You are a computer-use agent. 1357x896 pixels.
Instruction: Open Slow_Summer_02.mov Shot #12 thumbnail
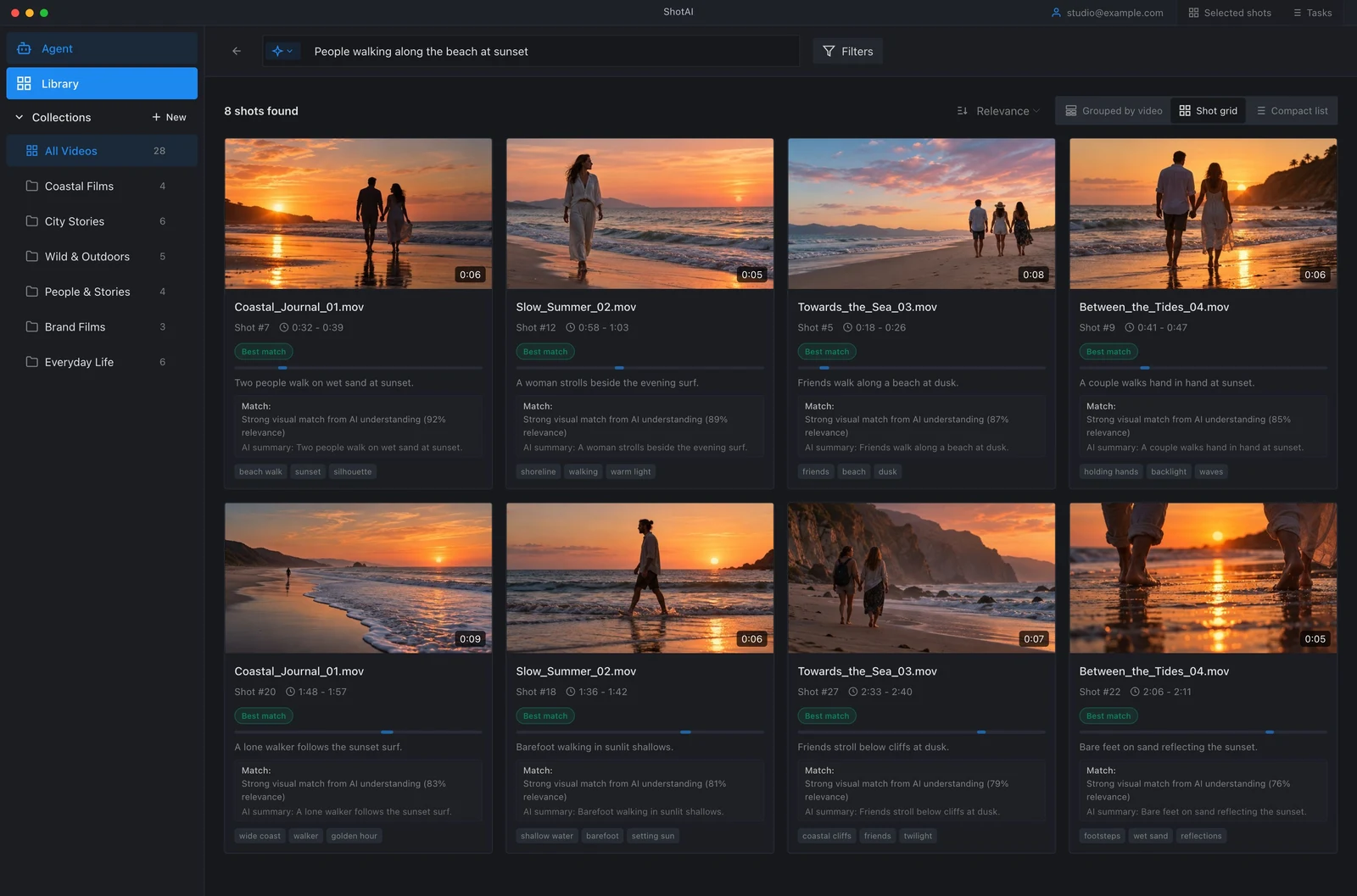[x=639, y=214]
